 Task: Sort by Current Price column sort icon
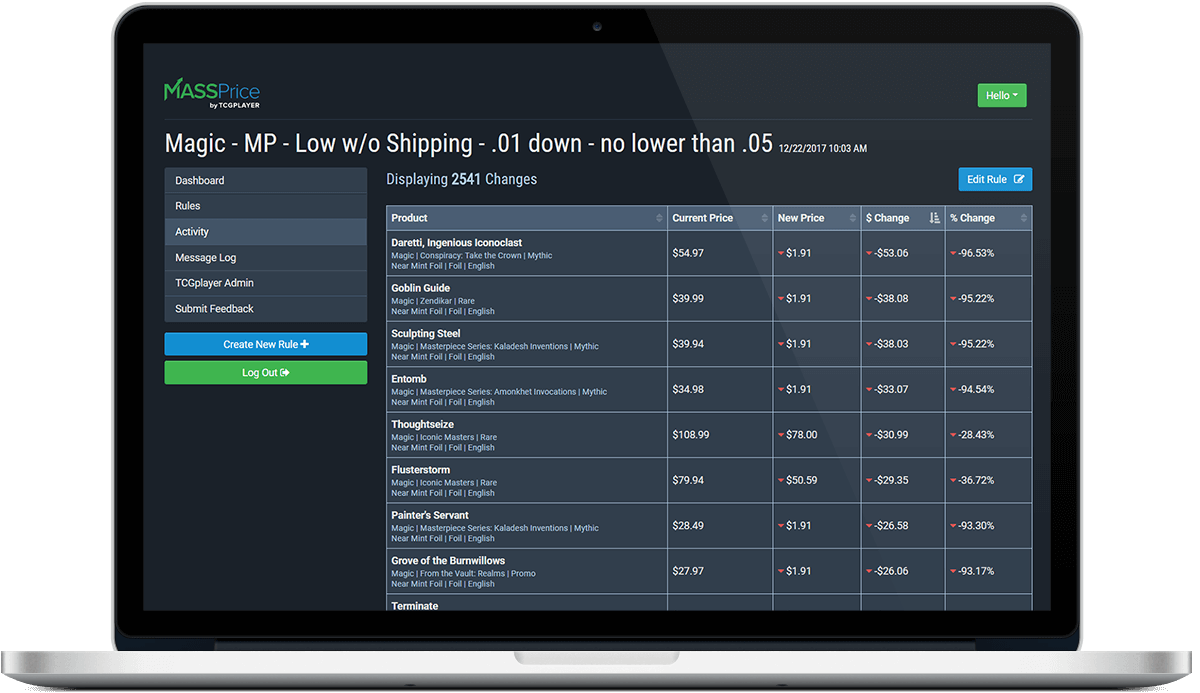click(x=764, y=218)
